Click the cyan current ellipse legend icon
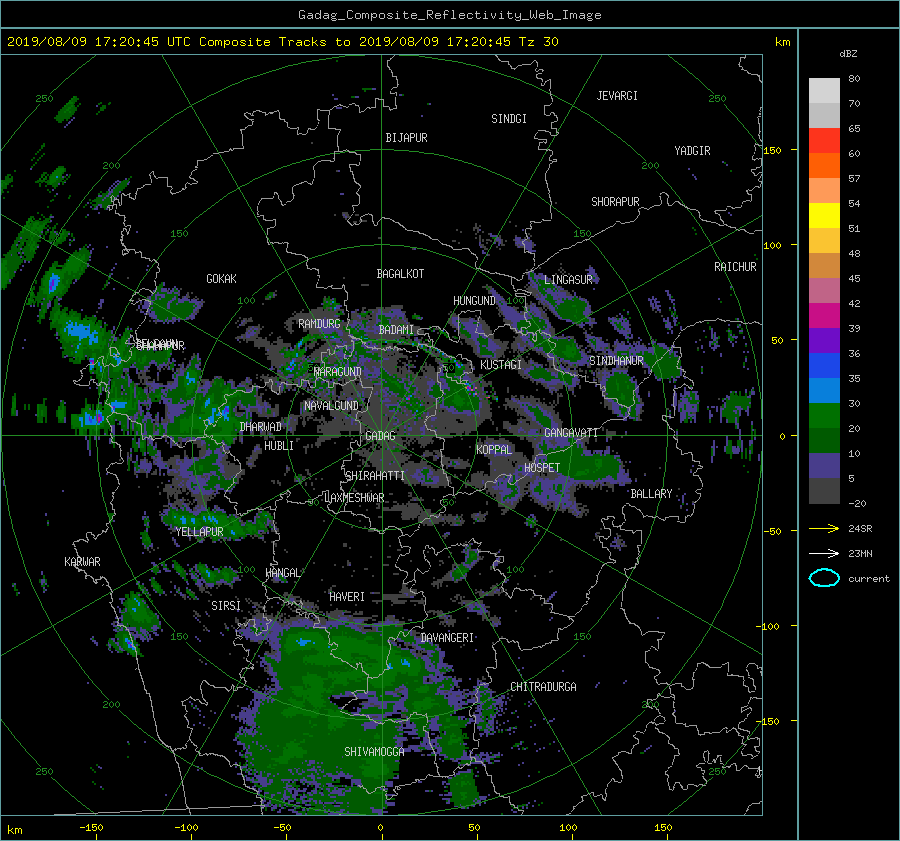This screenshot has width=900, height=841. (824, 578)
